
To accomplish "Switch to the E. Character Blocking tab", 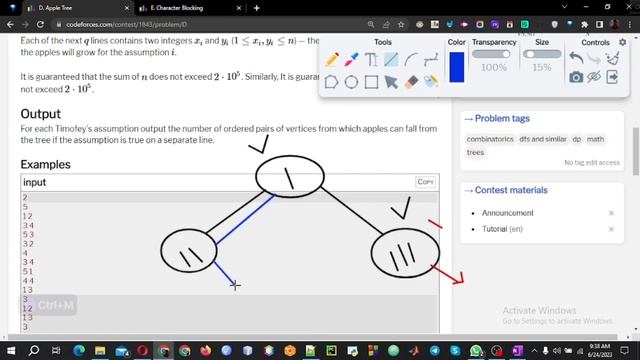I will click(x=190, y=8).
